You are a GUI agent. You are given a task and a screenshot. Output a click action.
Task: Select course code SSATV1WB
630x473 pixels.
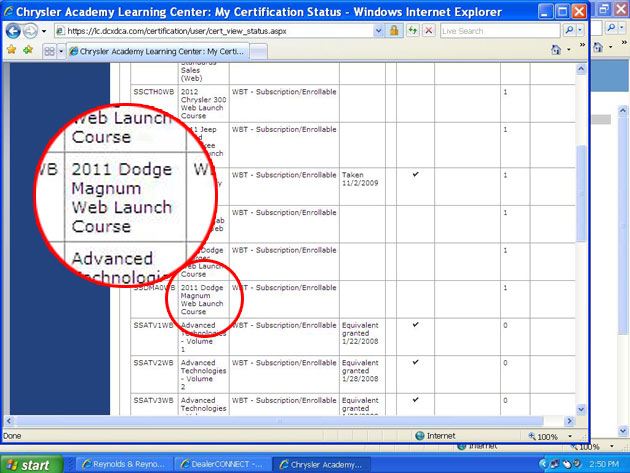(x=153, y=326)
